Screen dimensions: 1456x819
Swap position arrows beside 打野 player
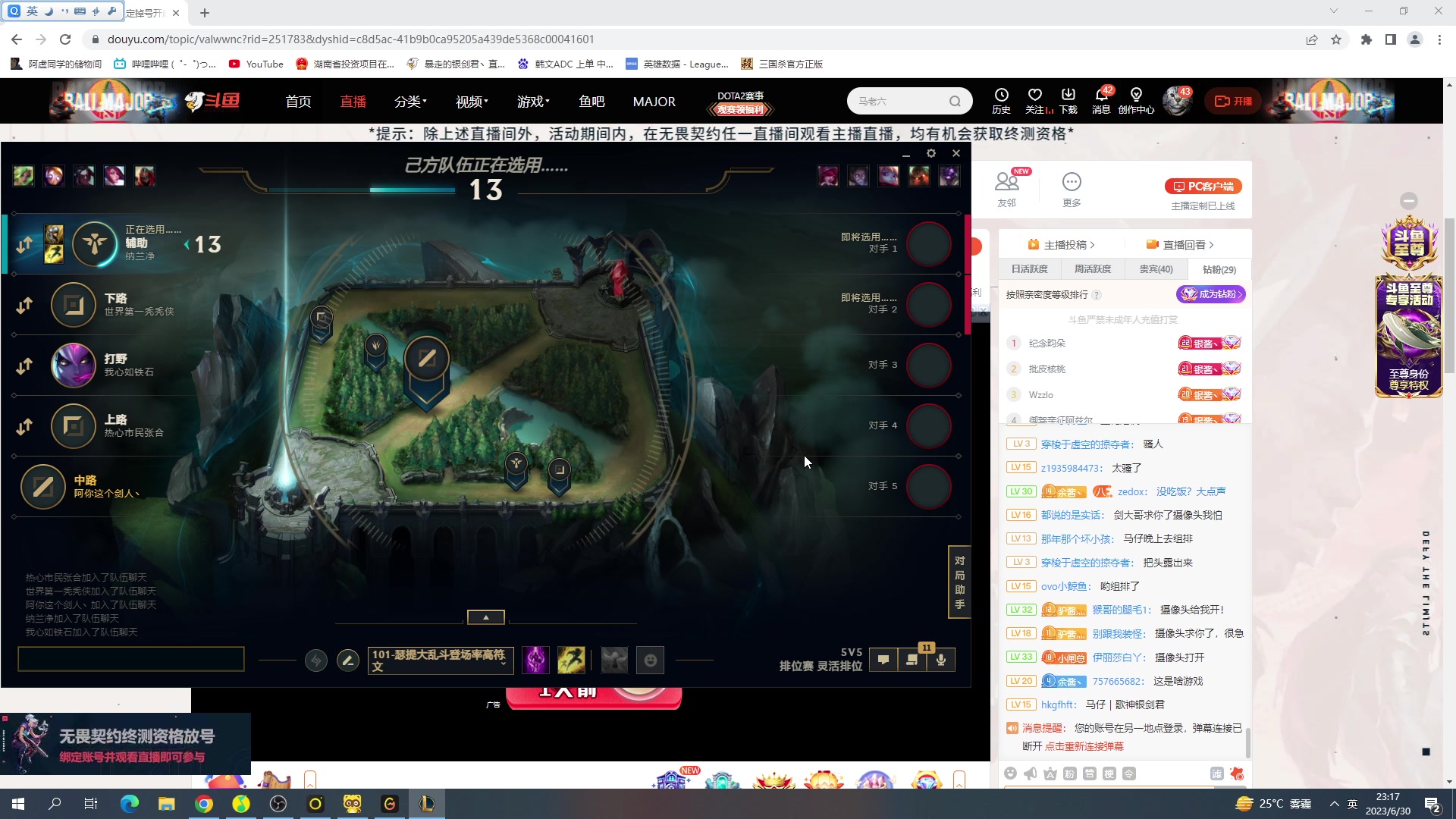point(24,366)
